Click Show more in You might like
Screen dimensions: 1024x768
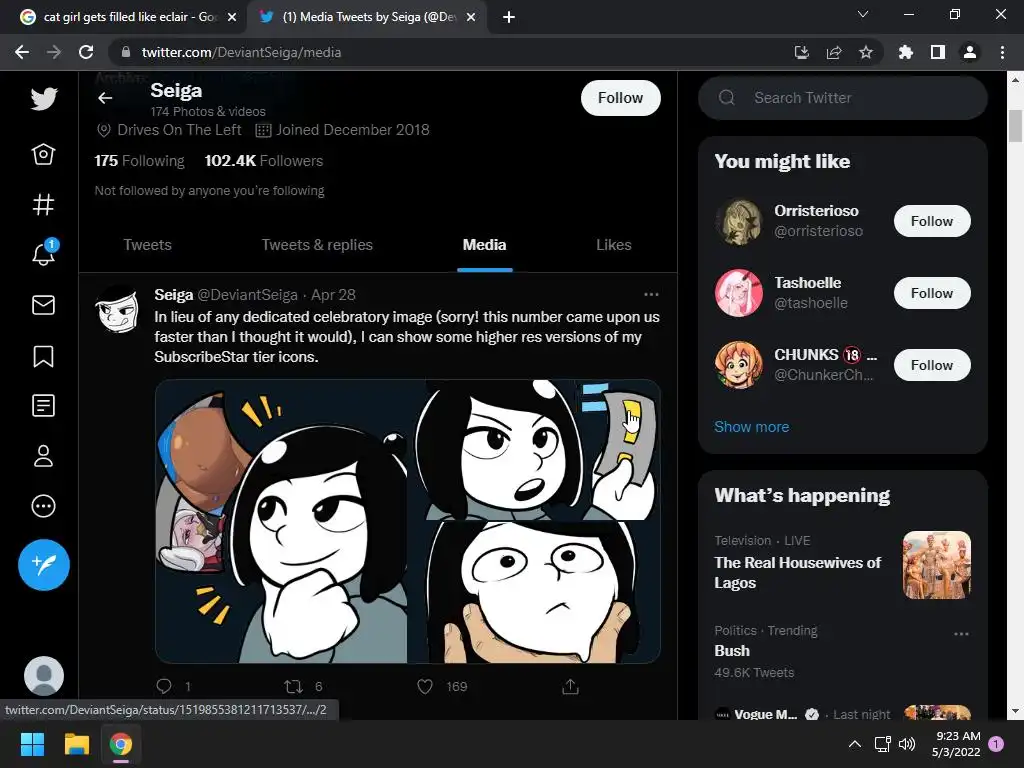(752, 426)
